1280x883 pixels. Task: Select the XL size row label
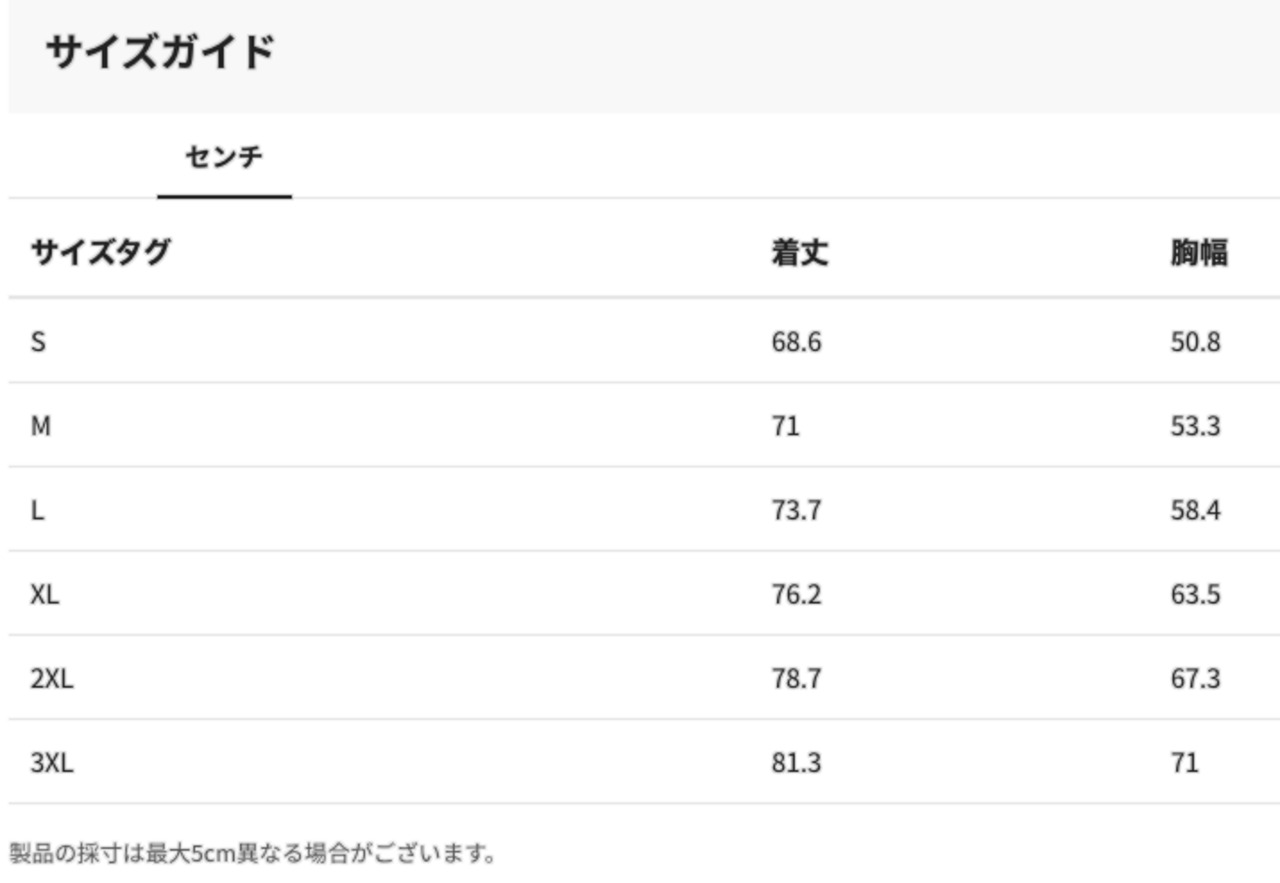click(x=45, y=595)
